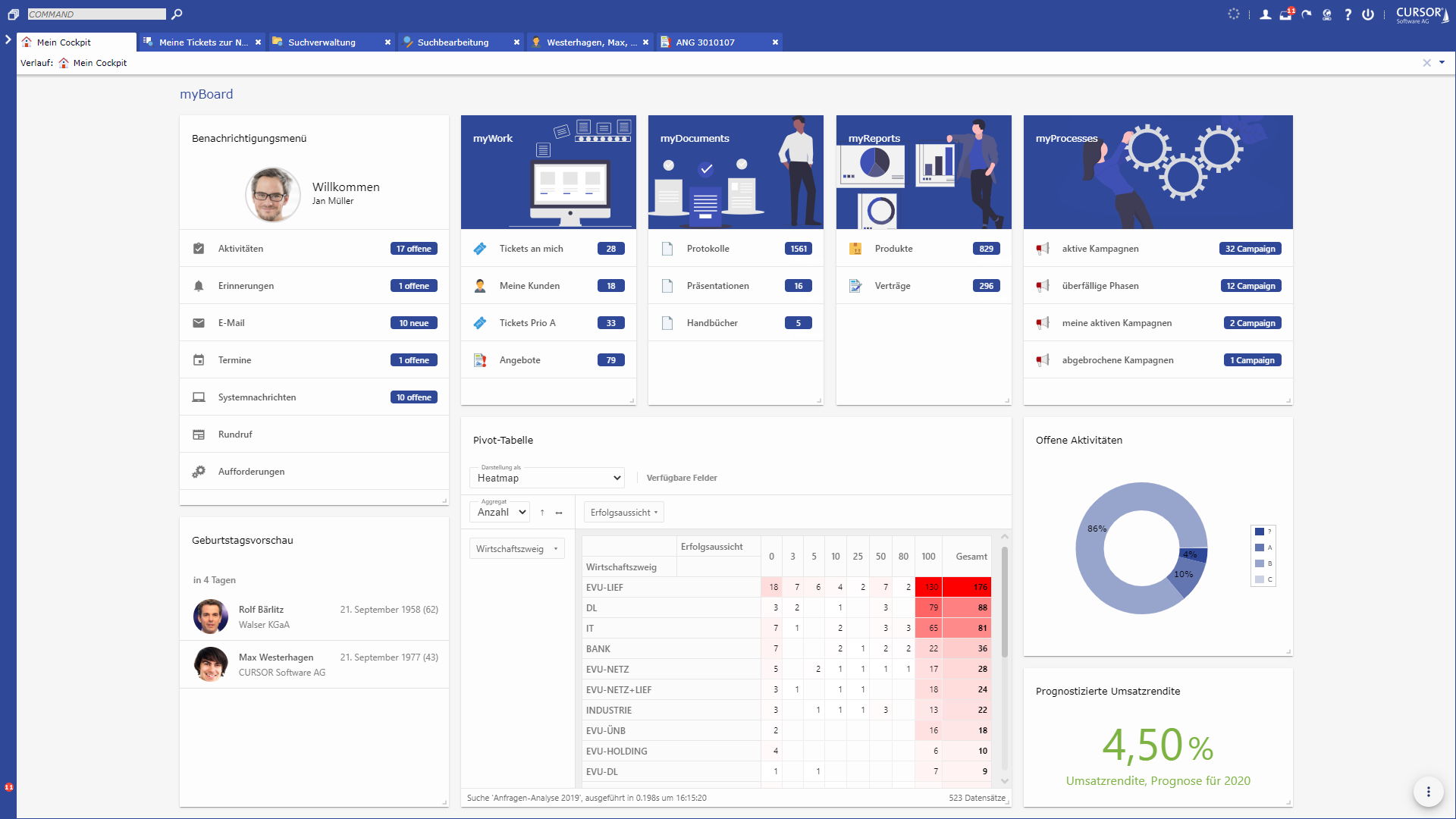The height and width of the screenshot is (819, 1456).
Task: Click the redo arrow icon in header
Action: (x=1307, y=14)
